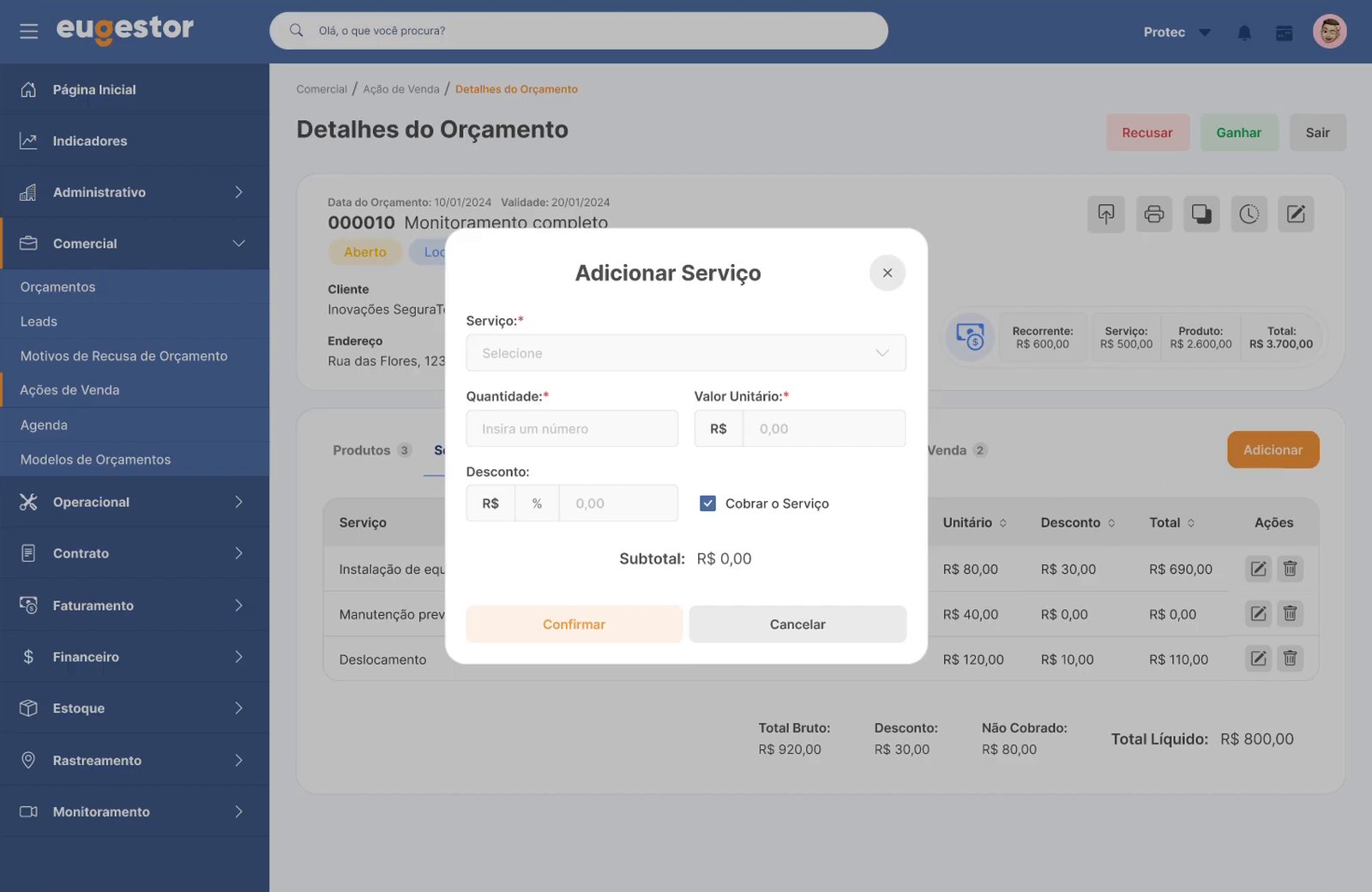Open the history clock icon
This screenshot has width=1372, height=892.
pyautogui.click(x=1249, y=214)
